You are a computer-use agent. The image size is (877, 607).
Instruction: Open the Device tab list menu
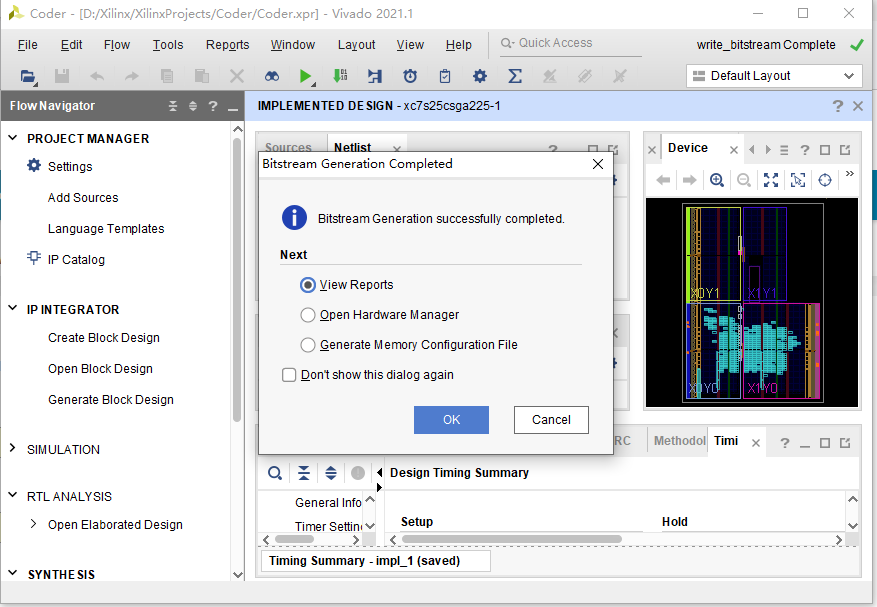pyautogui.click(x=784, y=150)
